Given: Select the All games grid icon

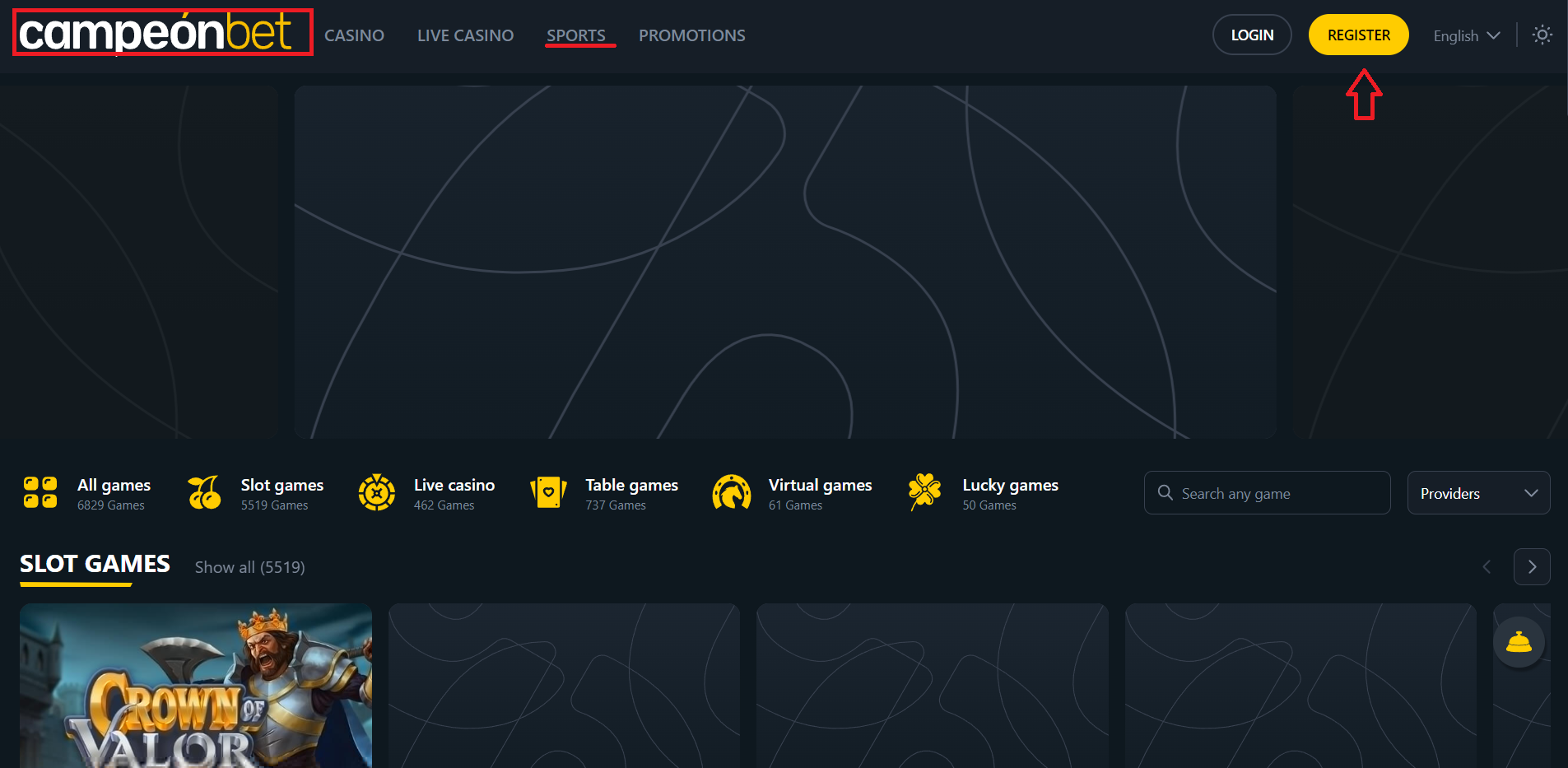Looking at the screenshot, I should 40,492.
